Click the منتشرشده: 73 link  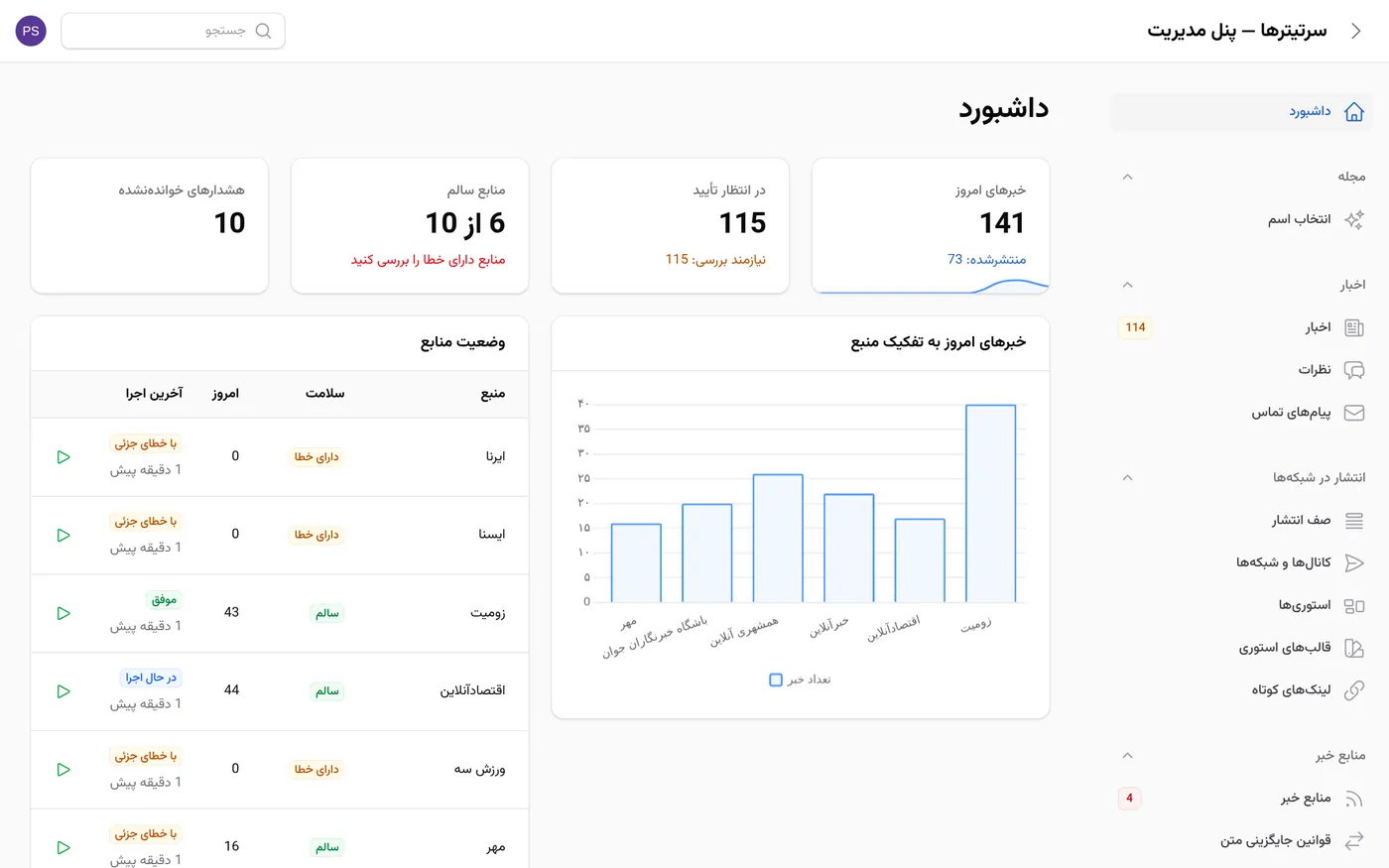986,259
